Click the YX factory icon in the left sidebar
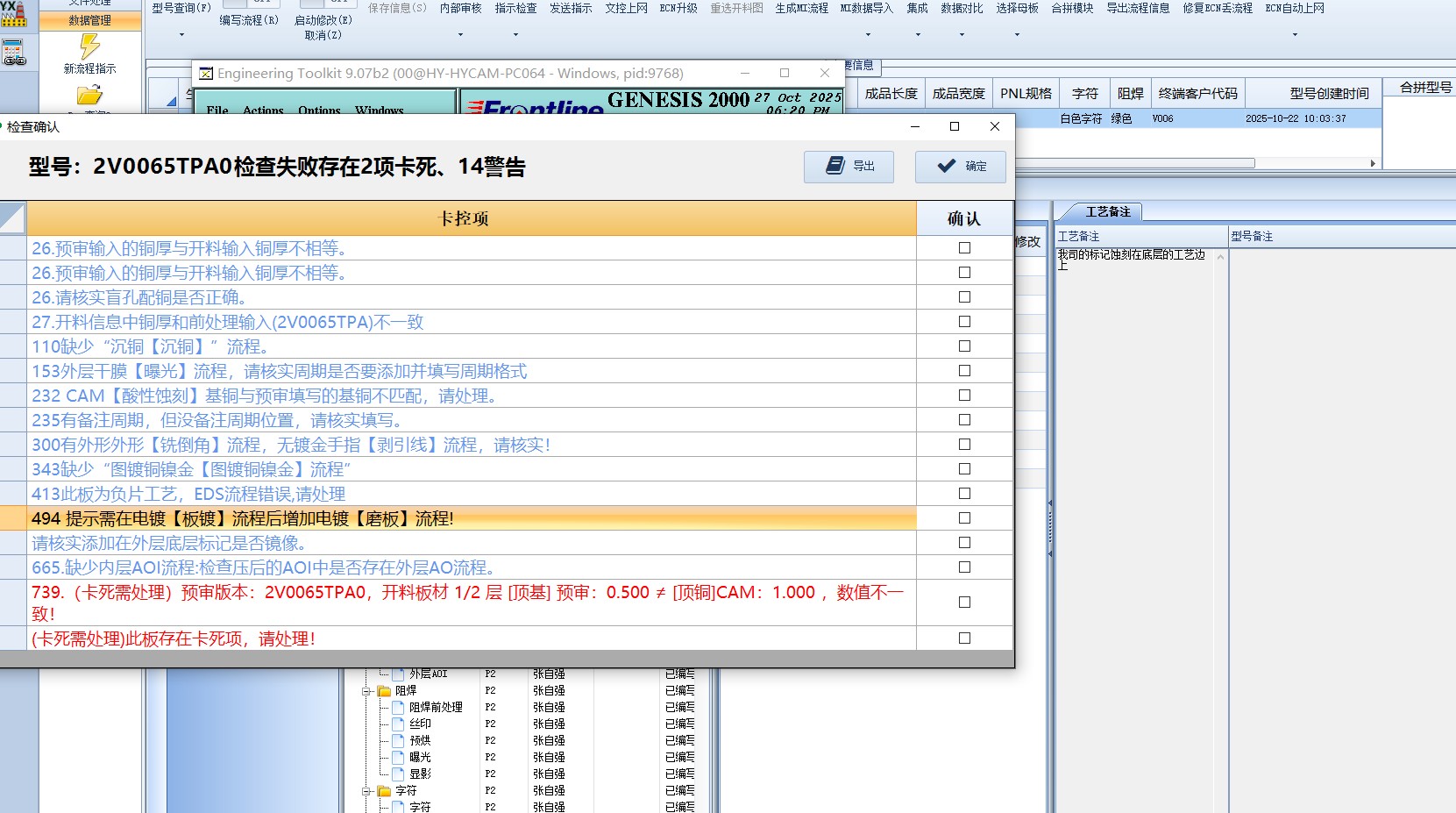The image size is (1456, 813). click(13, 13)
